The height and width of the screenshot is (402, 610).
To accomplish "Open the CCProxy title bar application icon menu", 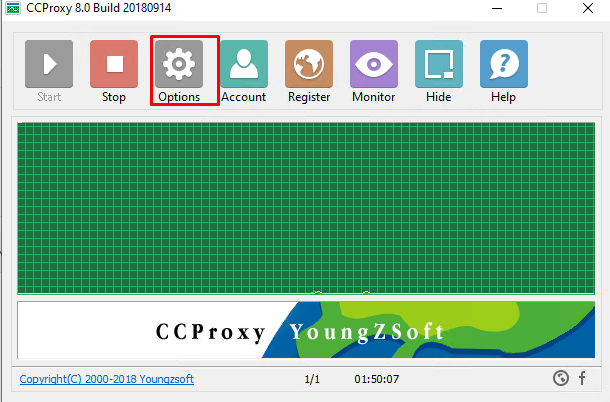I will point(13,8).
